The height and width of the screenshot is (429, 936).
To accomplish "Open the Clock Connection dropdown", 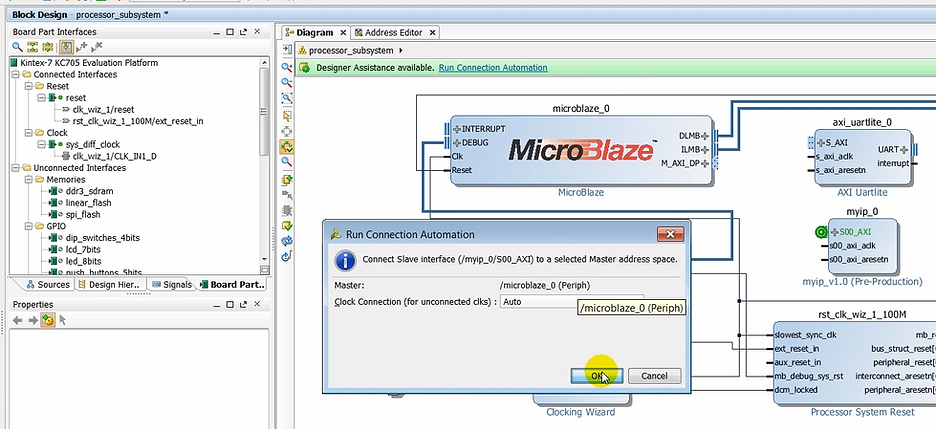I will (x=570, y=301).
